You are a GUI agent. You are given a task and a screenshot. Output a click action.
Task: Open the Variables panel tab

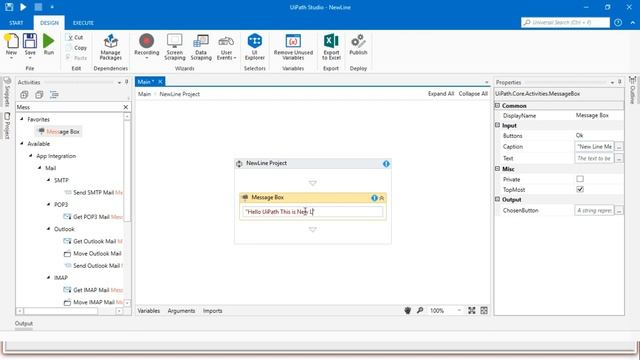[x=149, y=311]
